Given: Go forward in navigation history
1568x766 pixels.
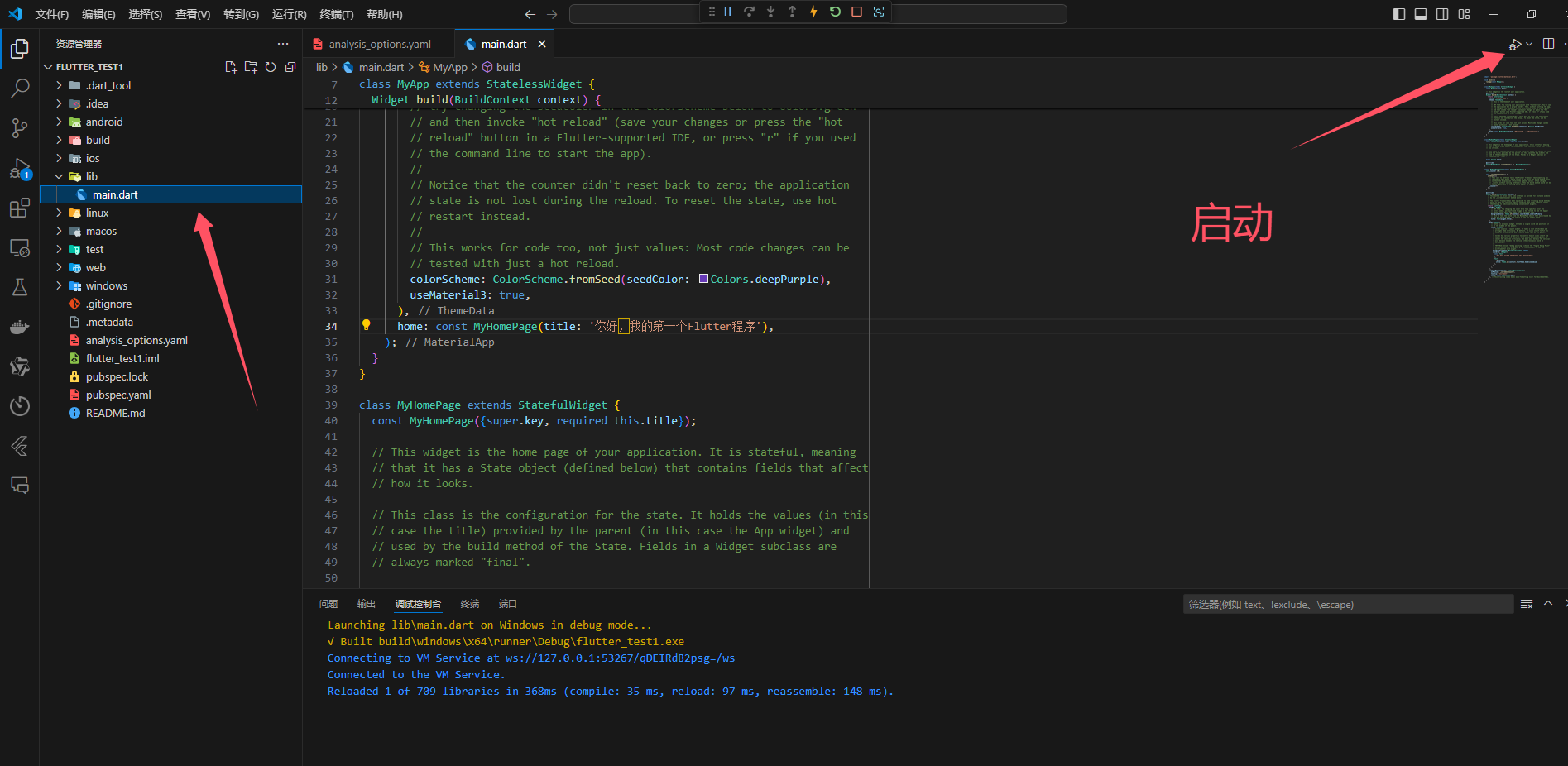Looking at the screenshot, I should [x=552, y=14].
